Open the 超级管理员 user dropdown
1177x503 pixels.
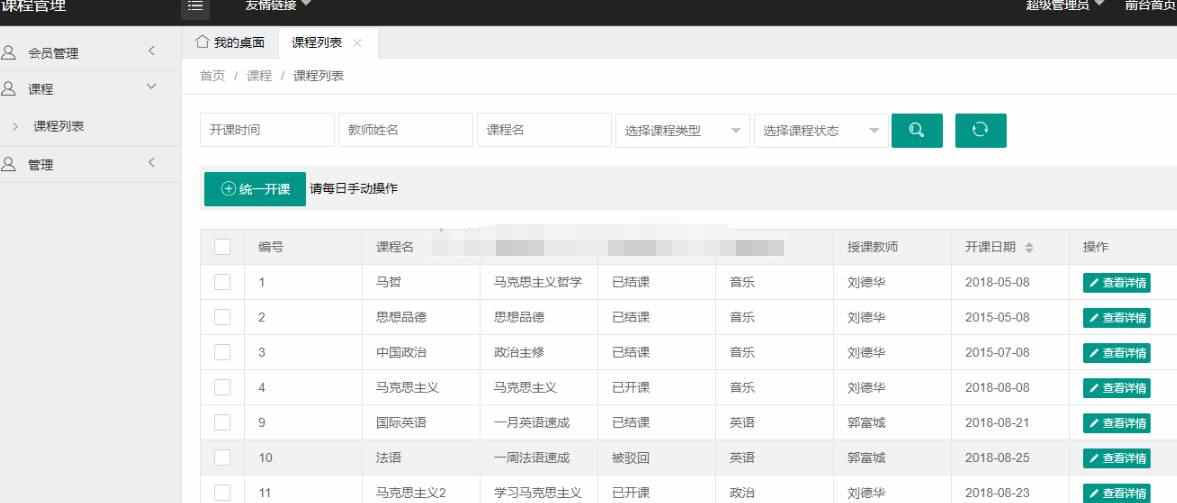click(1065, 5)
